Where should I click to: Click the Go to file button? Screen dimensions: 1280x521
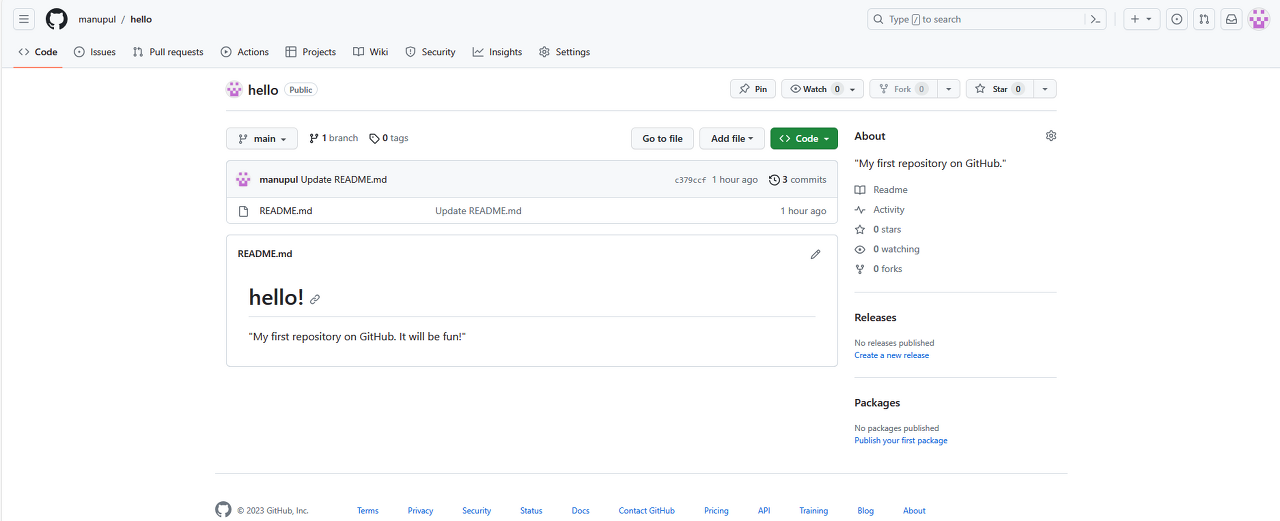coord(662,139)
